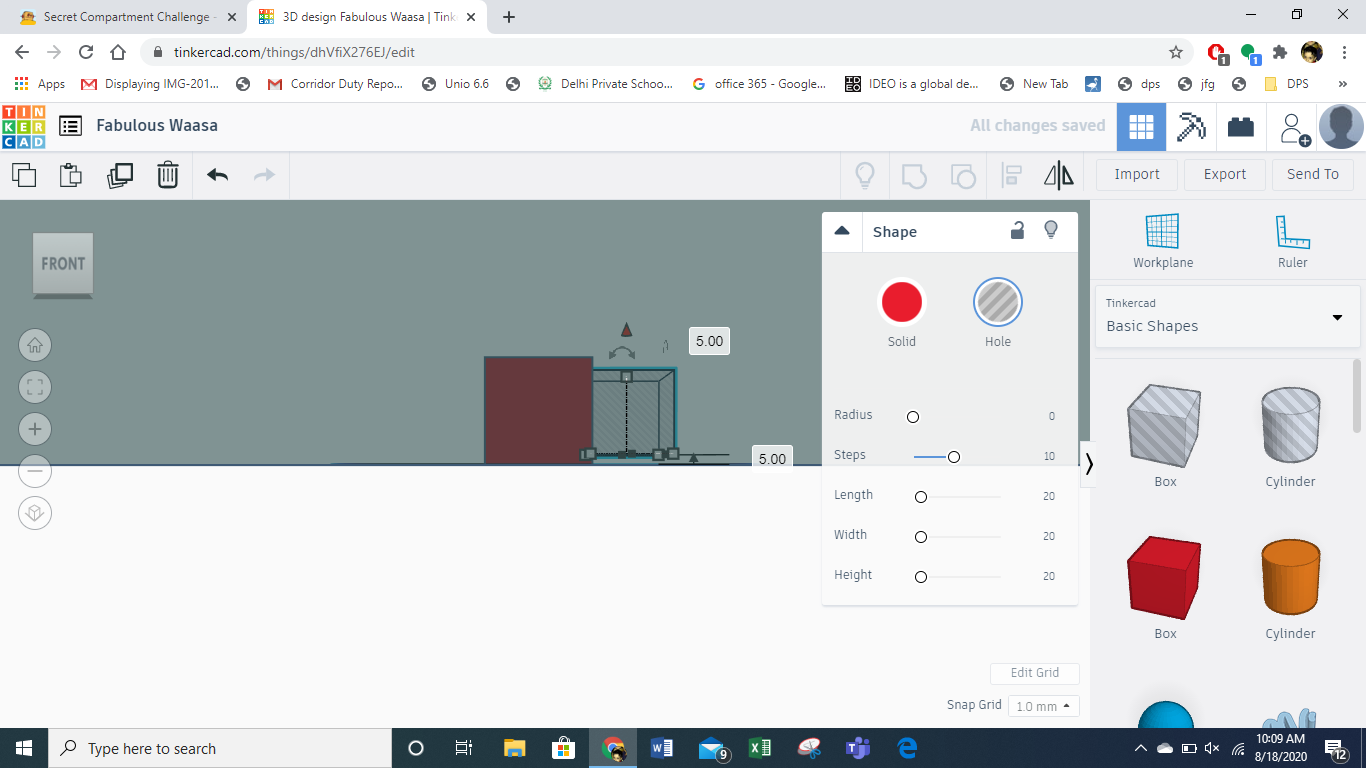Select the Ruler tool
Screen dimensions: 1366x768
1292,242
